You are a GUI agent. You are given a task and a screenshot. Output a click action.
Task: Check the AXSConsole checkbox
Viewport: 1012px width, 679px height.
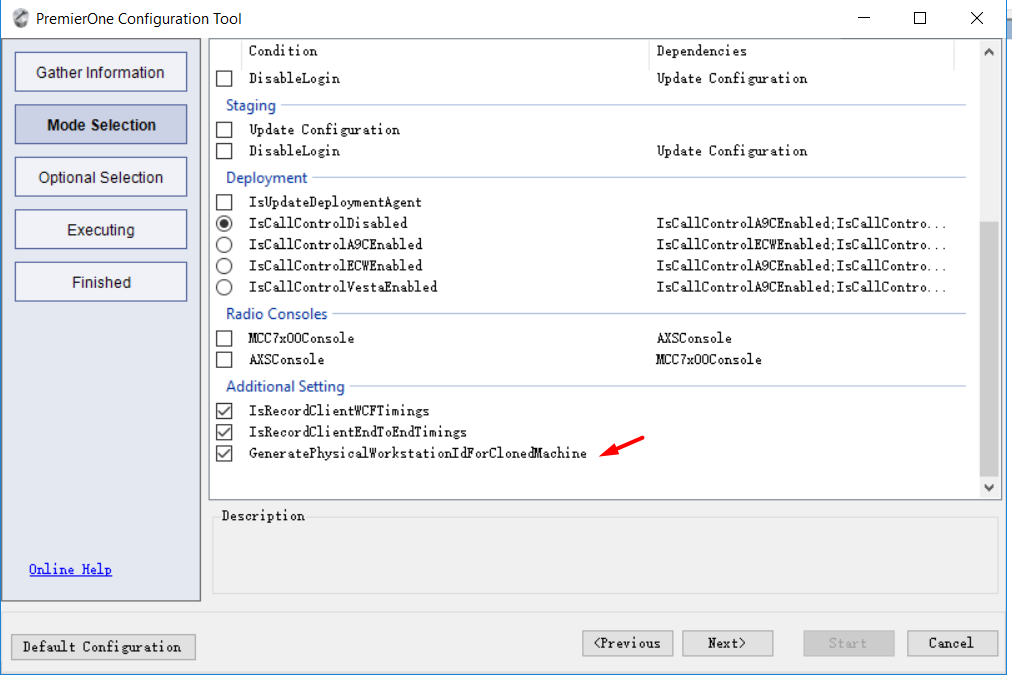[224, 360]
